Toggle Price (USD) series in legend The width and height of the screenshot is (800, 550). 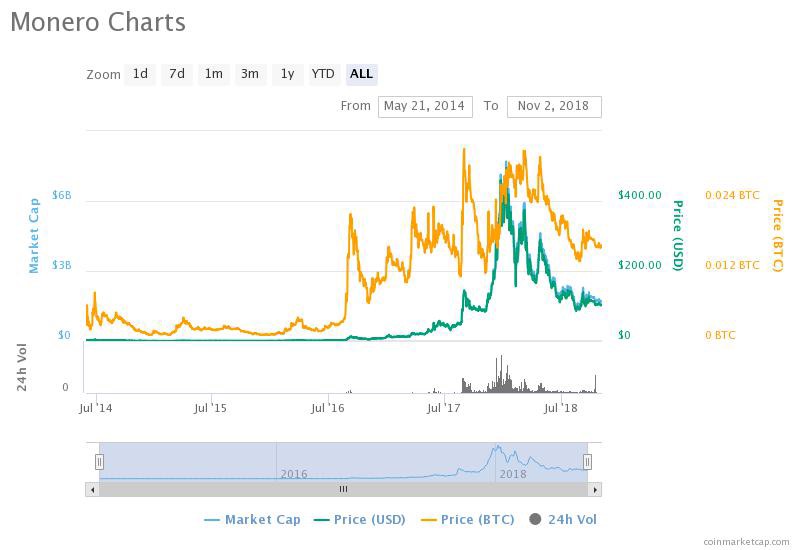point(360,519)
